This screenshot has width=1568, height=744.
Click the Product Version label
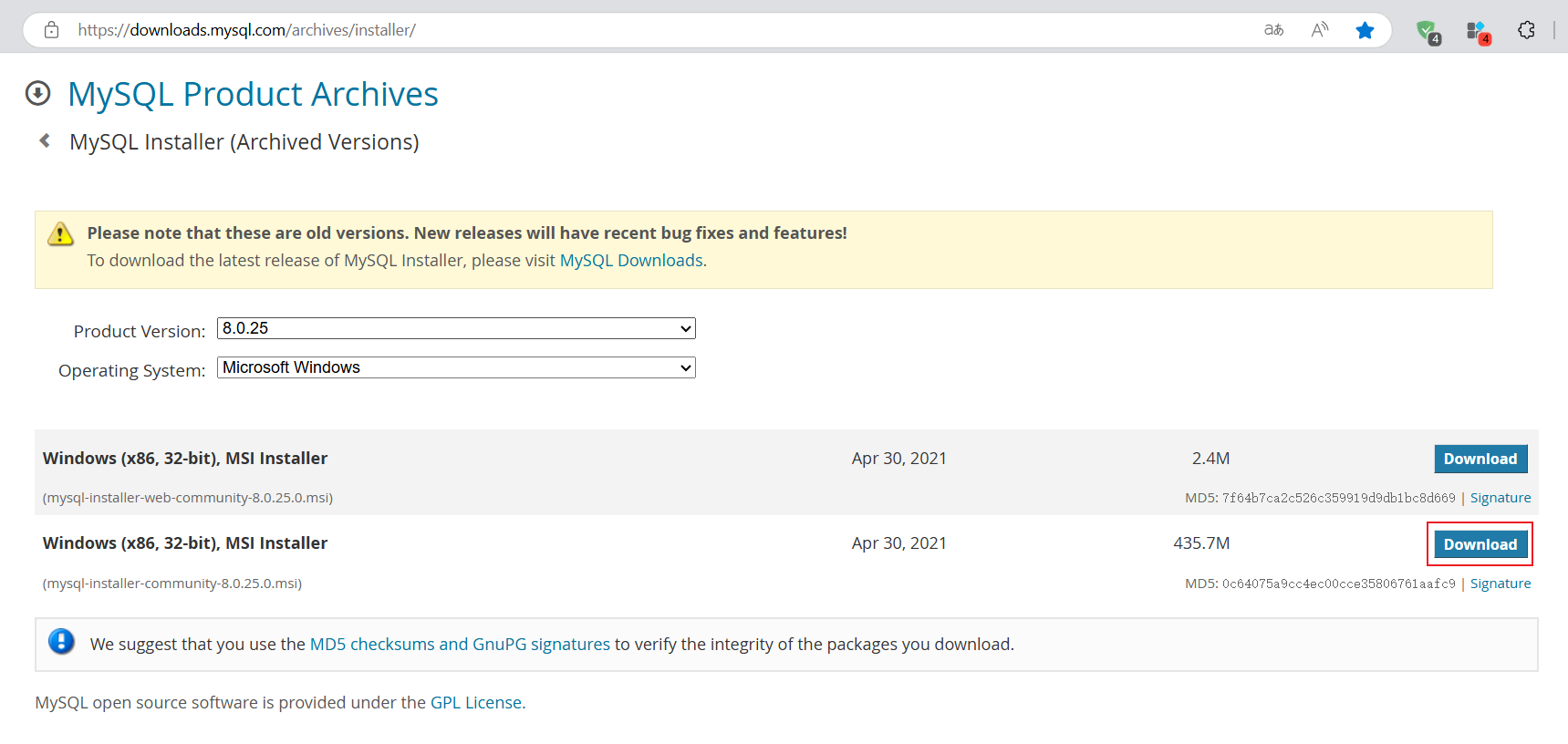[x=140, y=331]
